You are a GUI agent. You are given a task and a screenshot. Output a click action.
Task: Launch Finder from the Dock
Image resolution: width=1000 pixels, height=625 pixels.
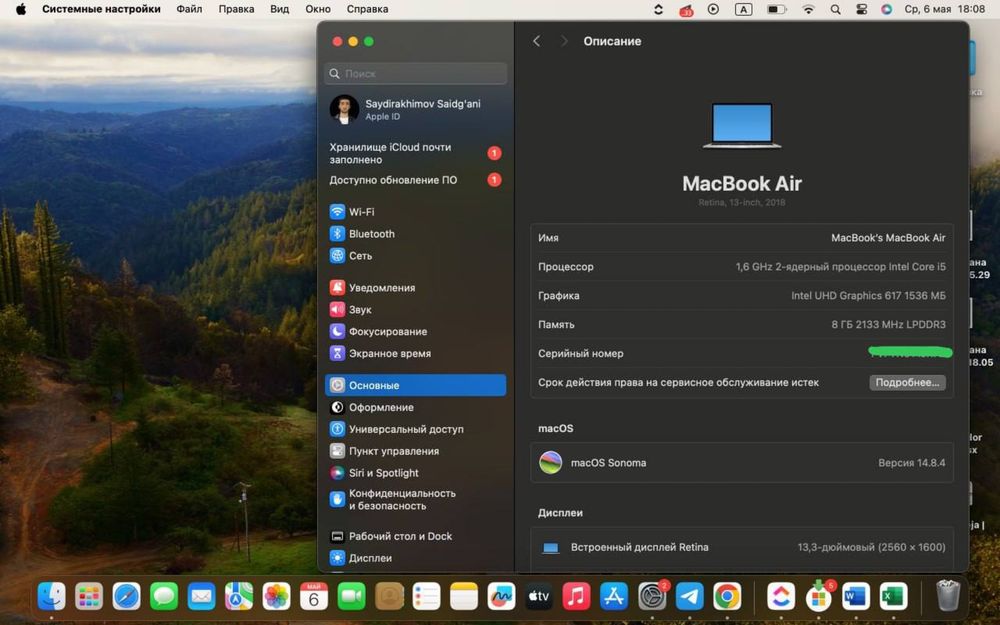pos(51,597)
